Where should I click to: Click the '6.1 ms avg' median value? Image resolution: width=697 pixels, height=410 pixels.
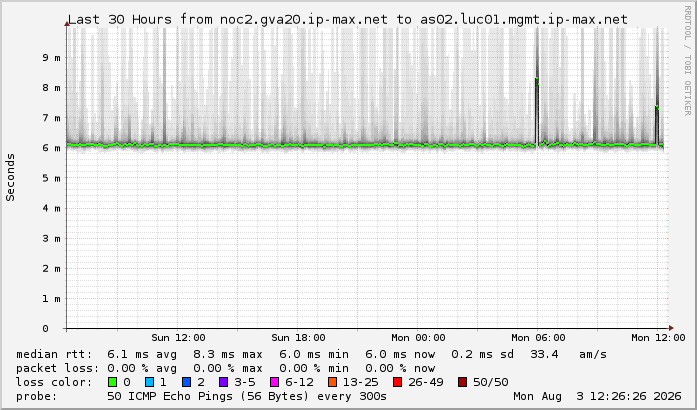(142, 354)
